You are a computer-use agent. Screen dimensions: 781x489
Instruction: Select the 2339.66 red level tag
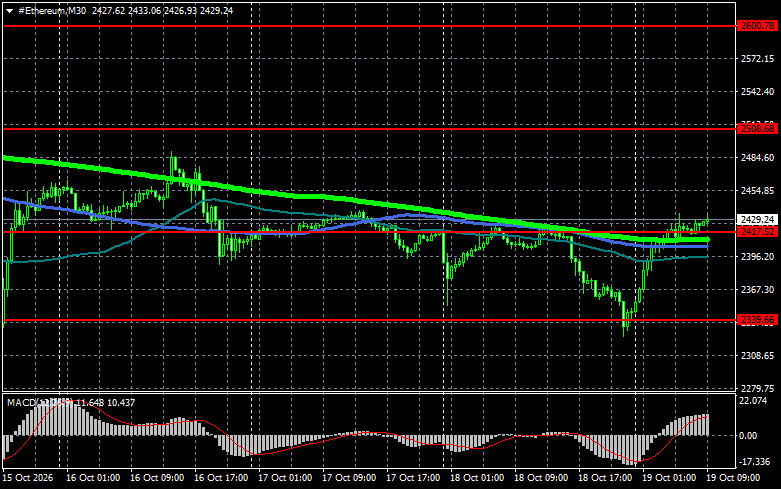(x=757, y=320)
